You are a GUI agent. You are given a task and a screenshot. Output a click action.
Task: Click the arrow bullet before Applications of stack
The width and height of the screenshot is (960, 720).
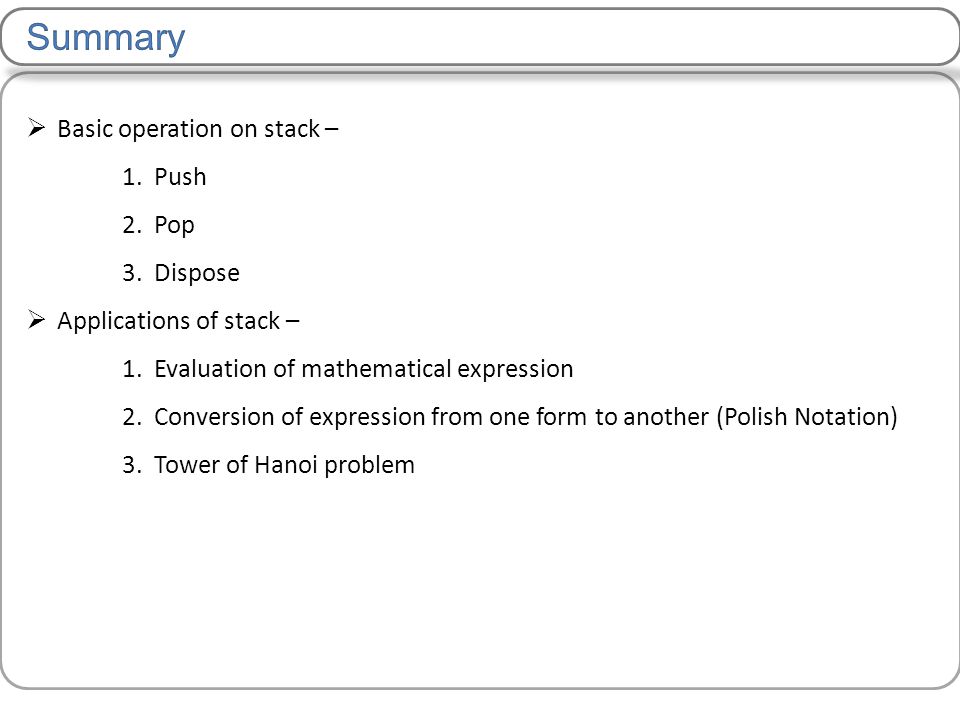point(36,320)
